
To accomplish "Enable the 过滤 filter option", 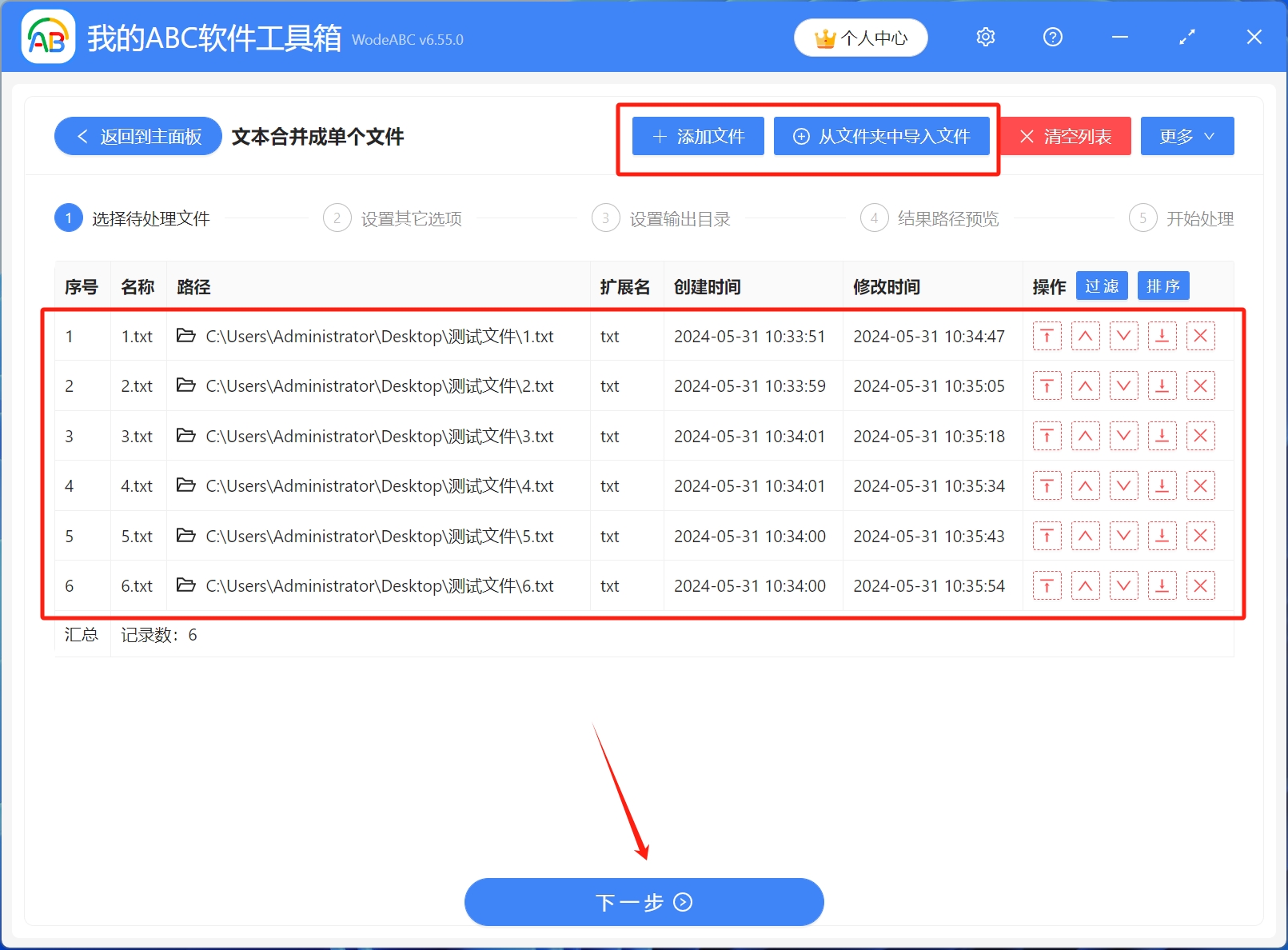I will (1102, 285).
